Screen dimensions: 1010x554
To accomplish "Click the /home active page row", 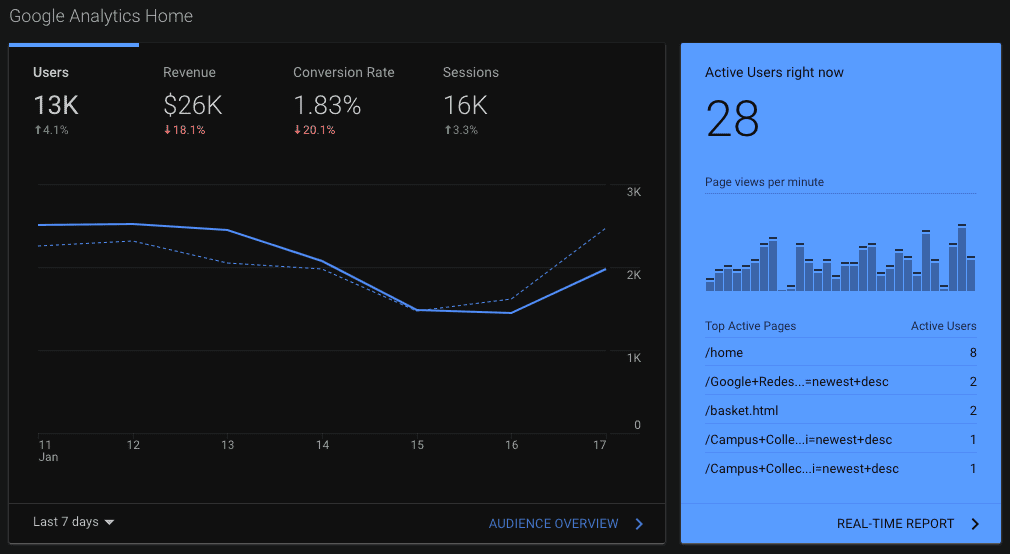I will (x=841, y=352).
